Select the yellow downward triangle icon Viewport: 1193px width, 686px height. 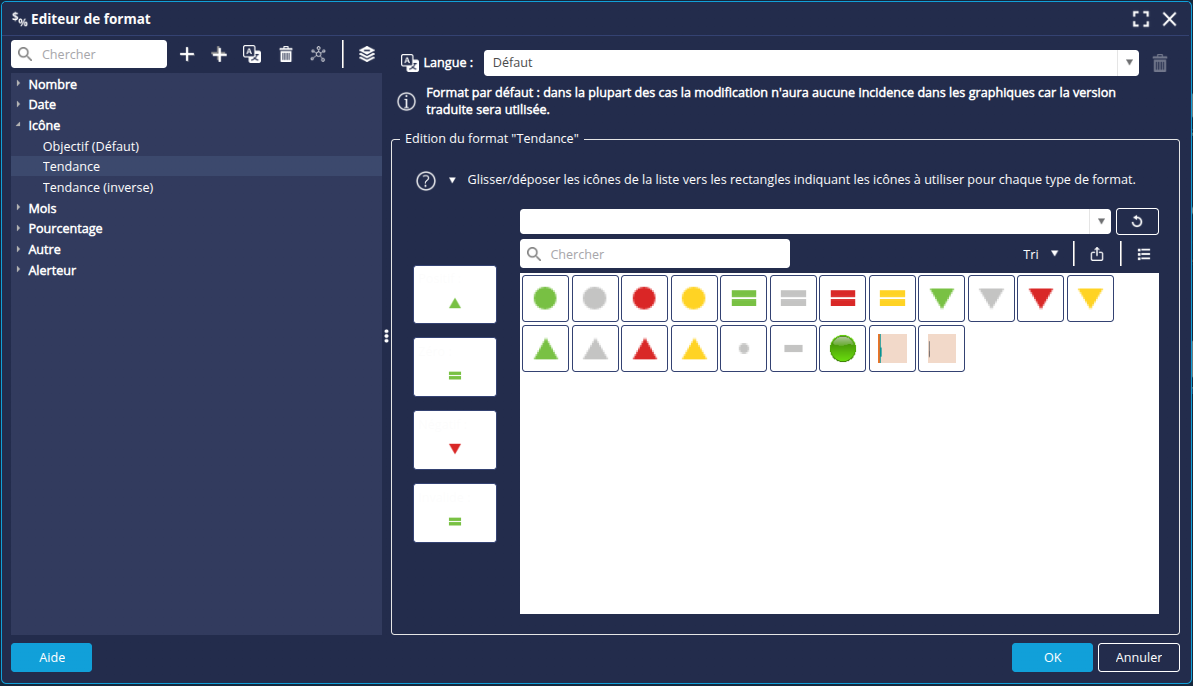point(1090,298)
